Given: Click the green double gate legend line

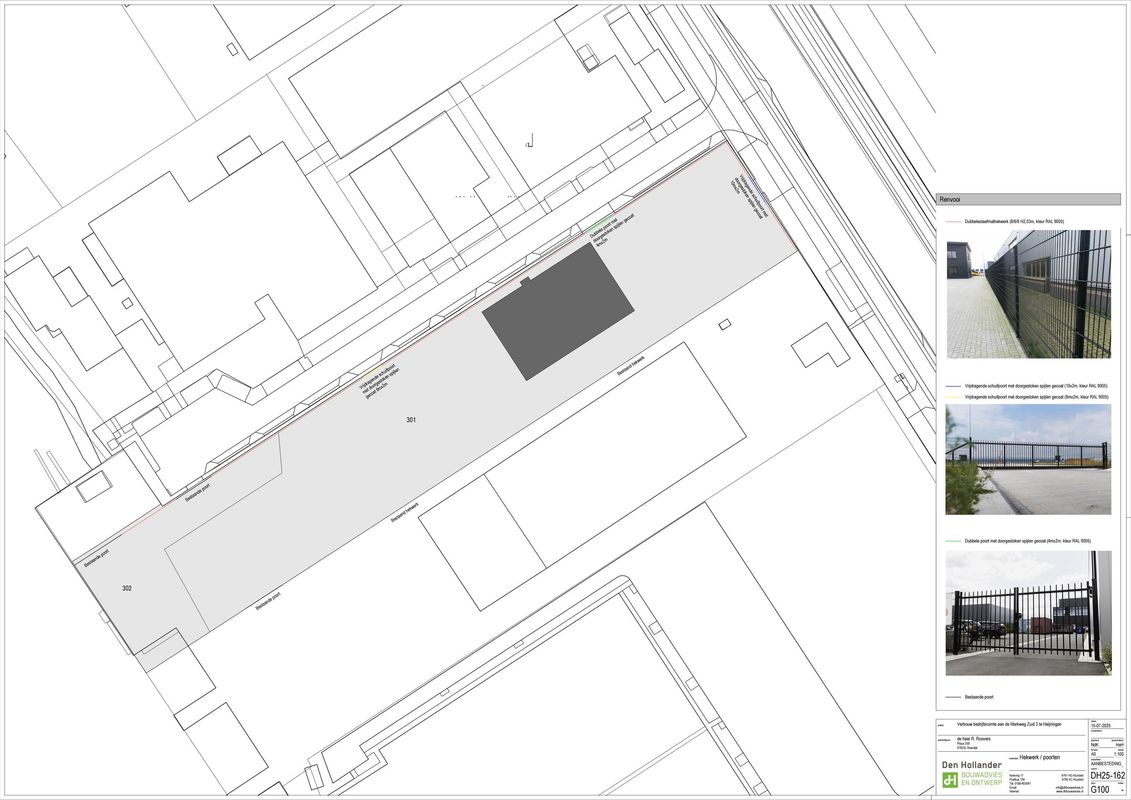Looking at the screenshot, I should point(954,541).
